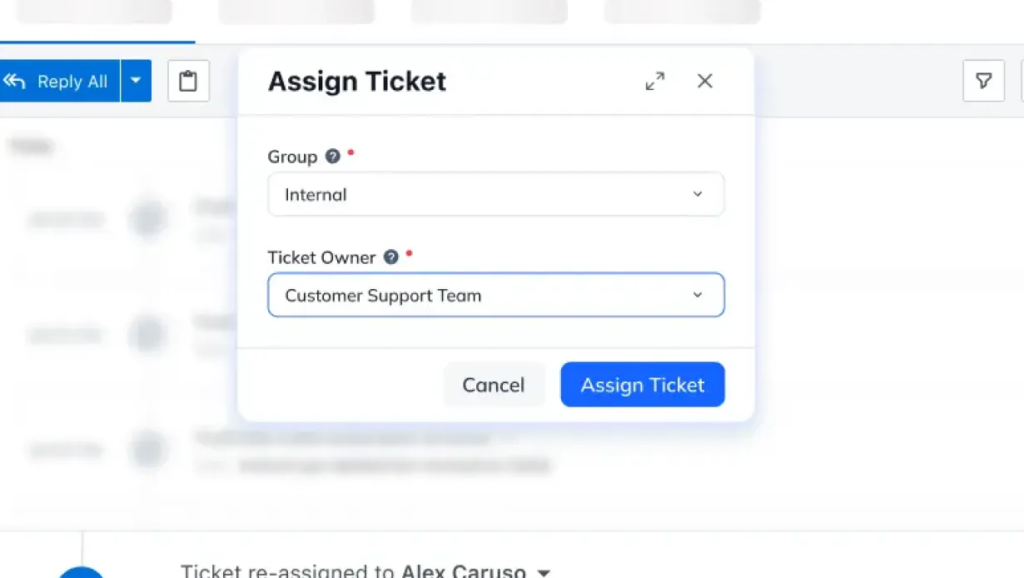Open the filter funnel icon

point(984,81)
